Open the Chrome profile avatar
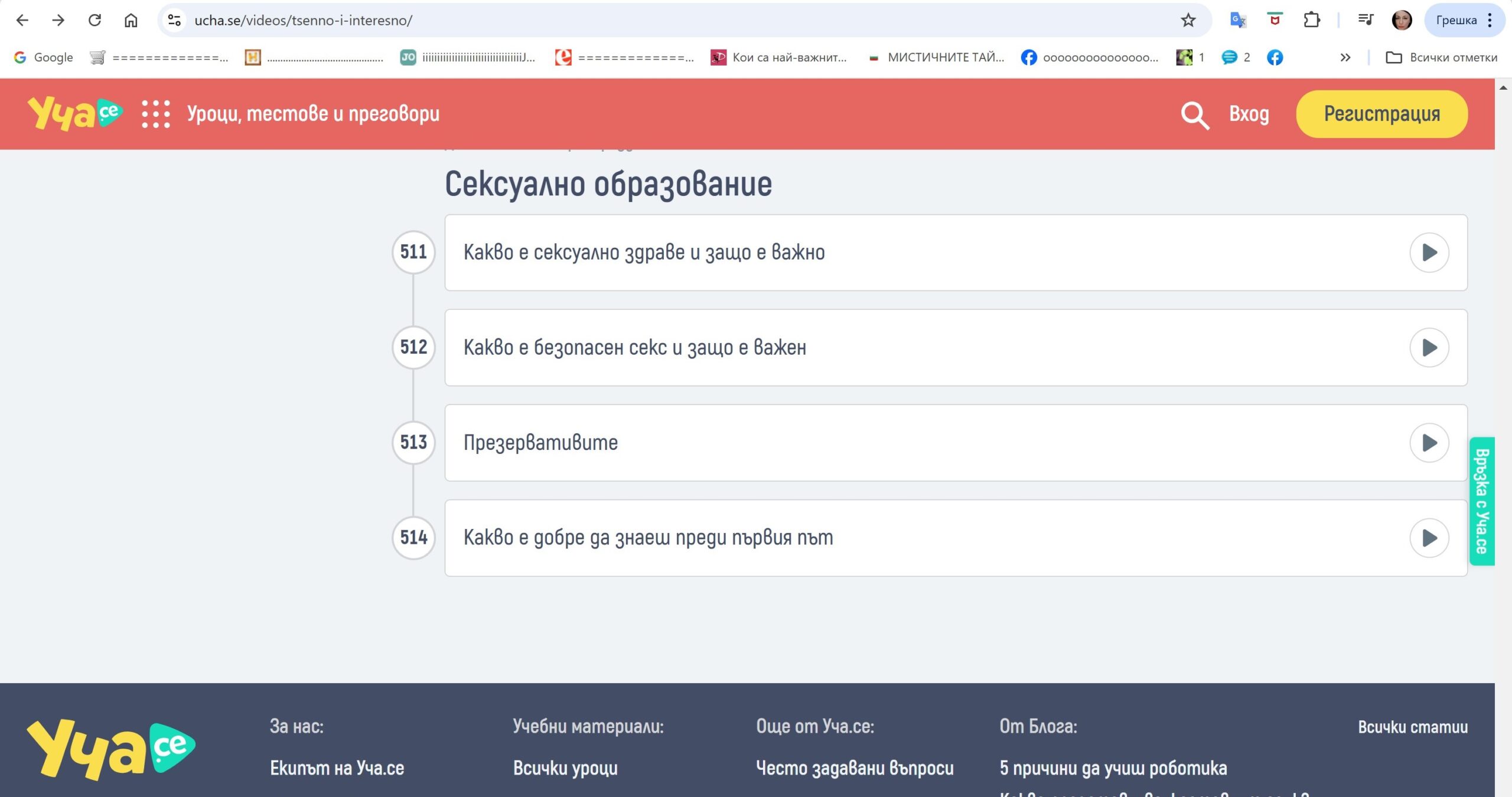Image resolution: width=1512 pixels, height=797 pixels. pyautogui.click(x=1402, y=20)
